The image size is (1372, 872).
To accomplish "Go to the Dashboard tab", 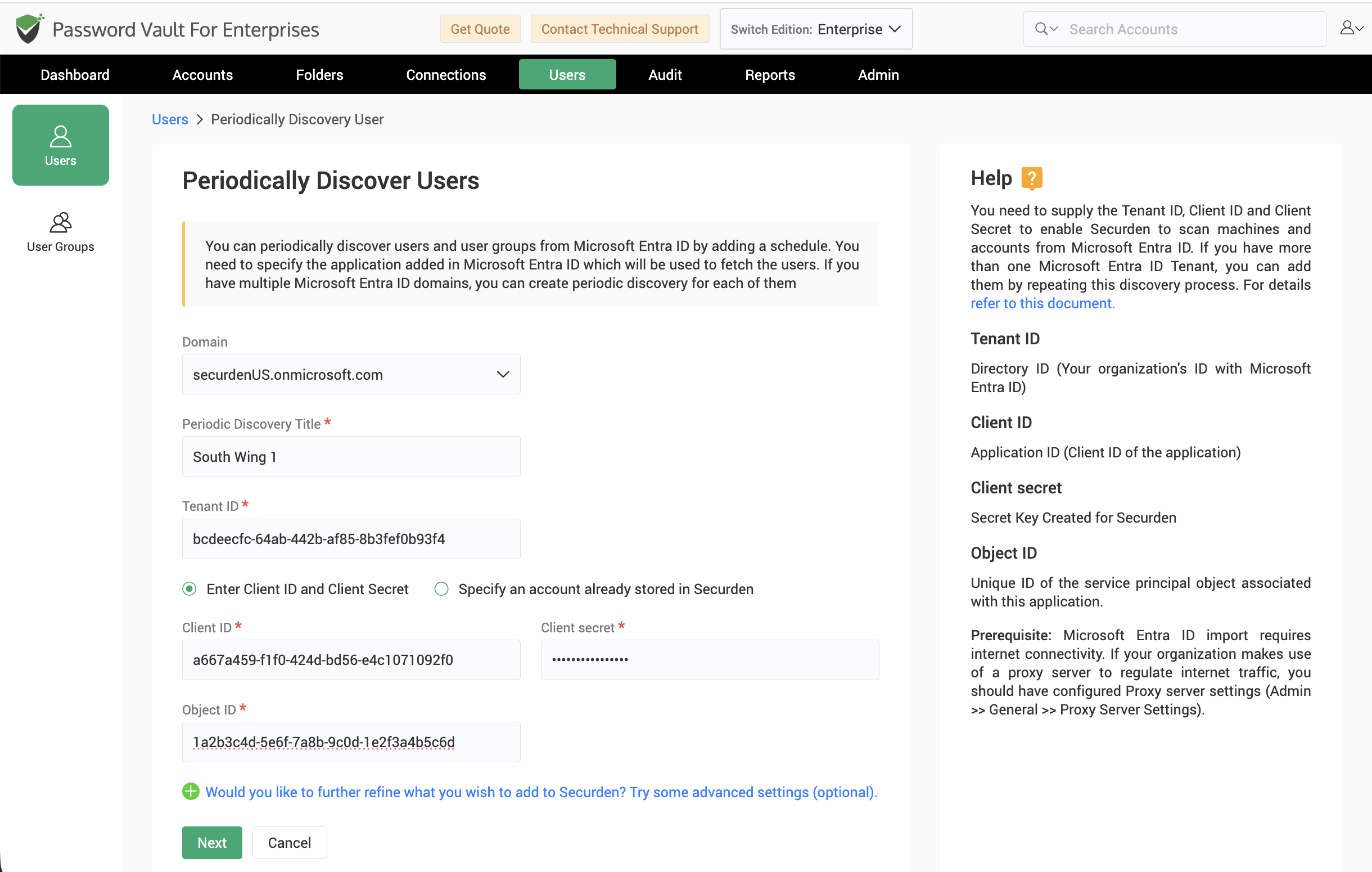I will click(75, 75).
